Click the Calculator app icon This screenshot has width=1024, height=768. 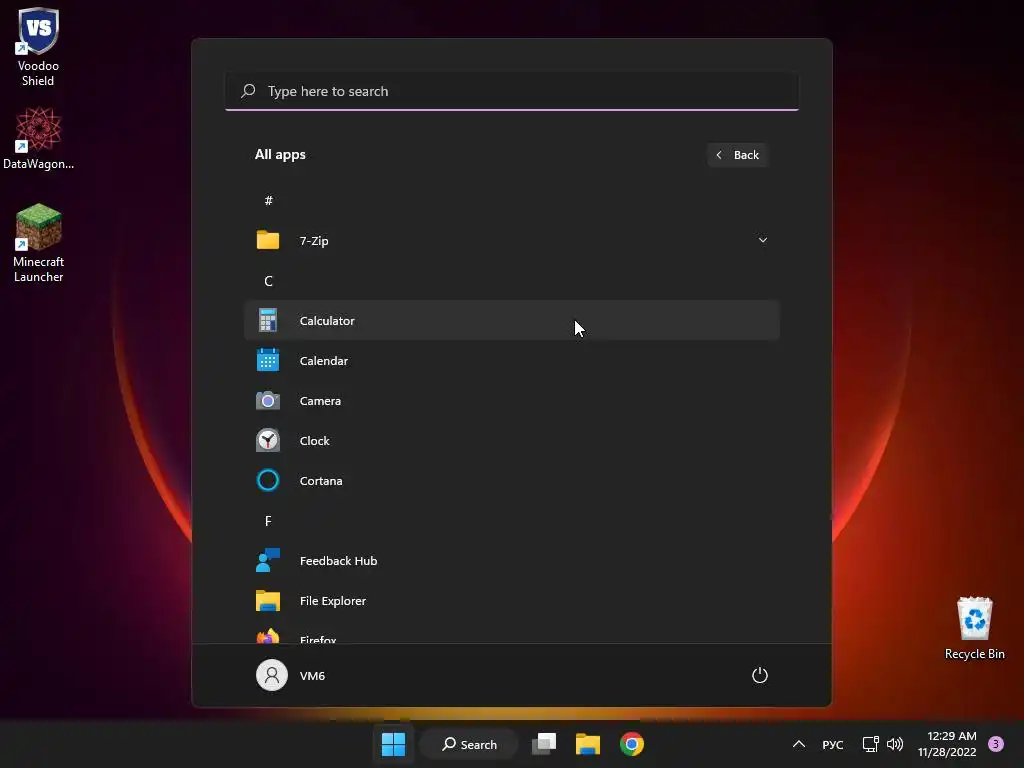coord(268,321)
